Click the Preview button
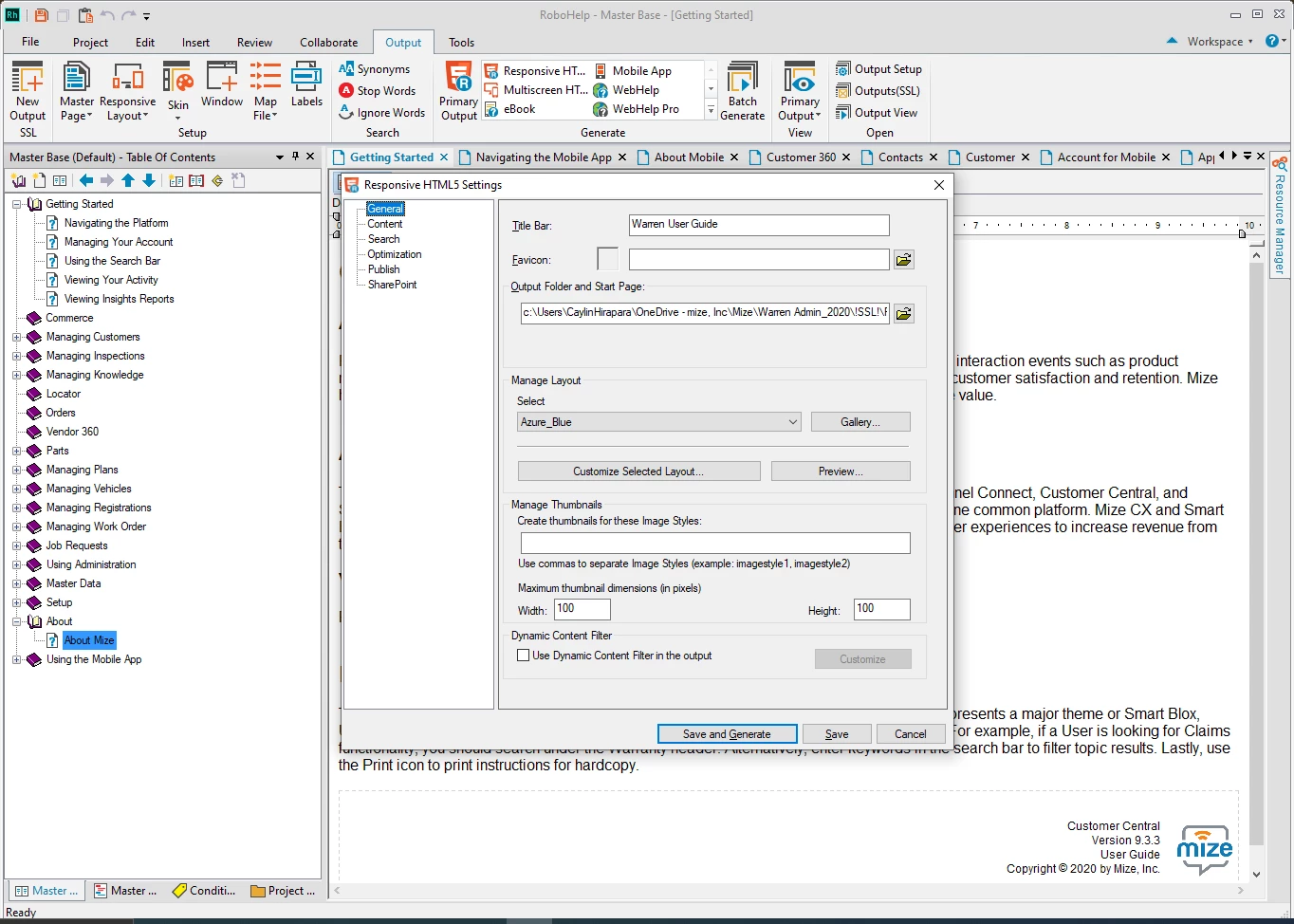 [841, 471]
